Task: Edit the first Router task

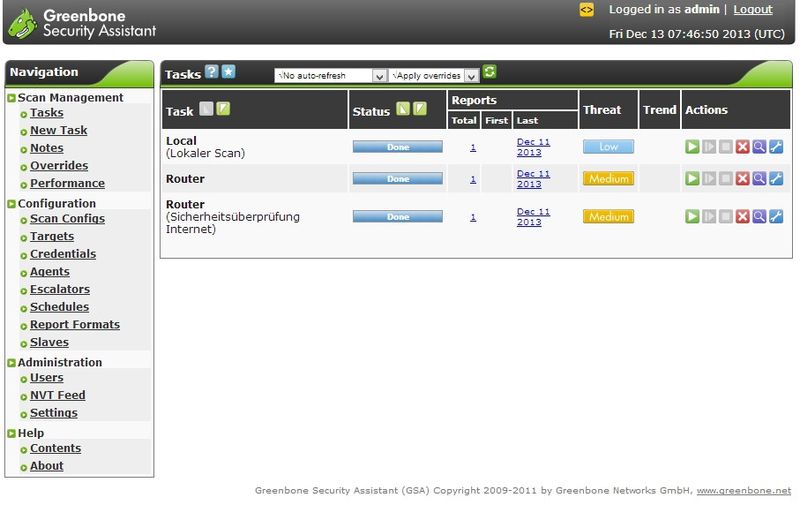Action: click(x=776, y=179)
